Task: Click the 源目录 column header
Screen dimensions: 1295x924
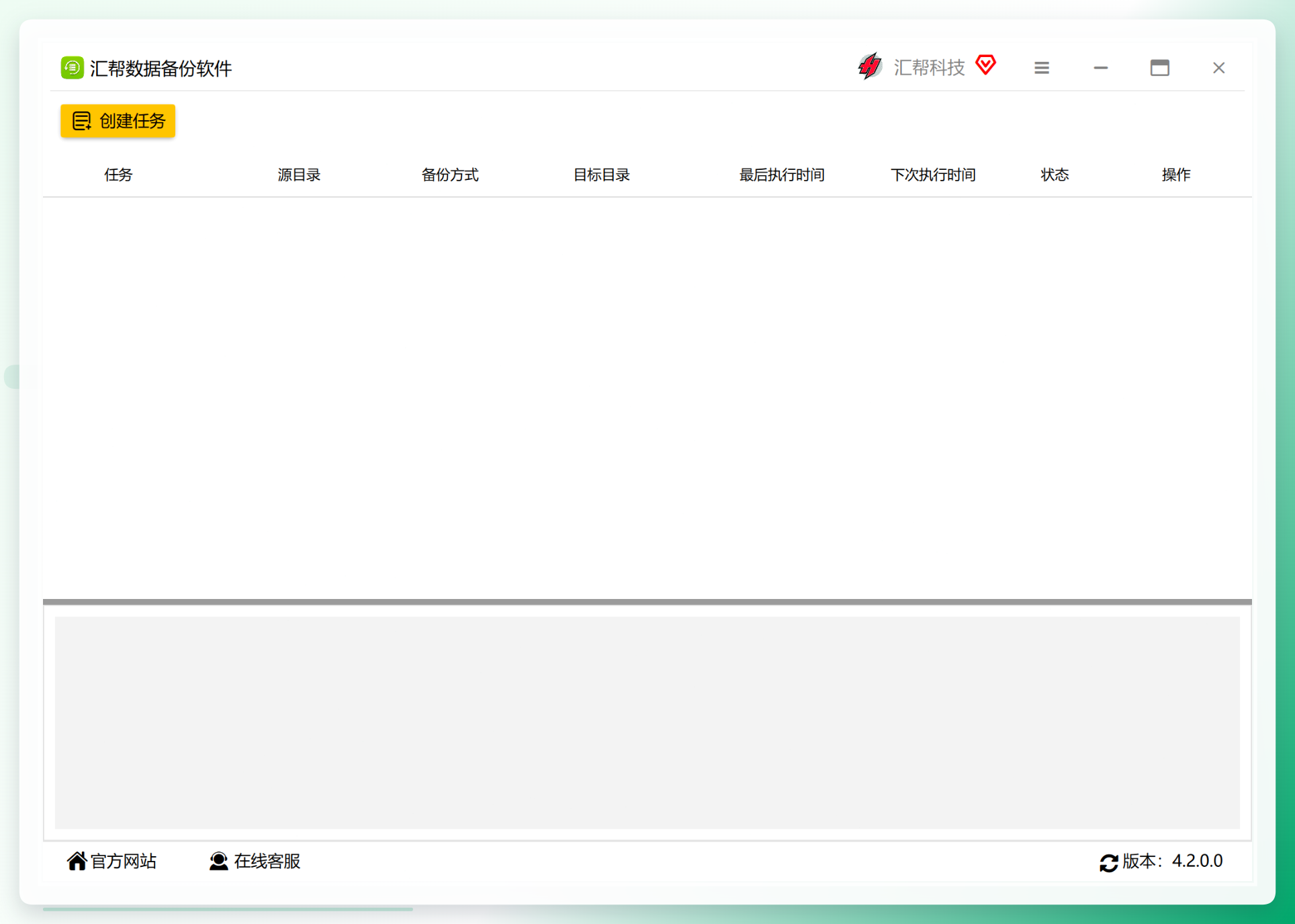Action: coord(299,175)
